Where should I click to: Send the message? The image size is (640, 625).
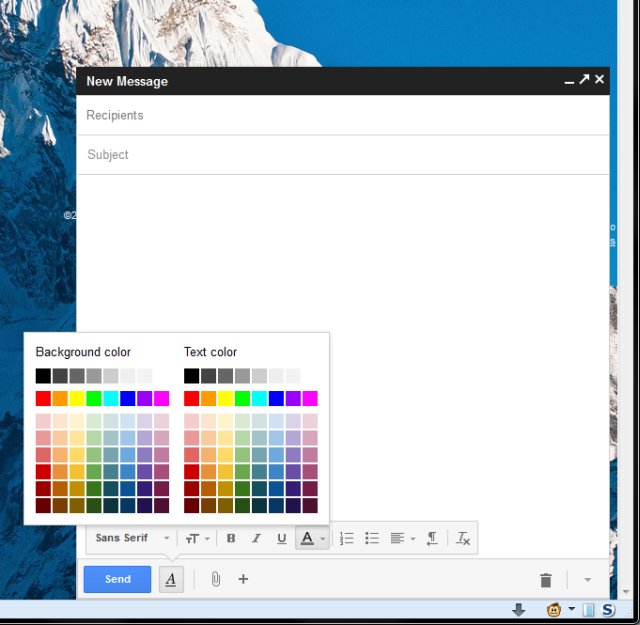(117, 579)
